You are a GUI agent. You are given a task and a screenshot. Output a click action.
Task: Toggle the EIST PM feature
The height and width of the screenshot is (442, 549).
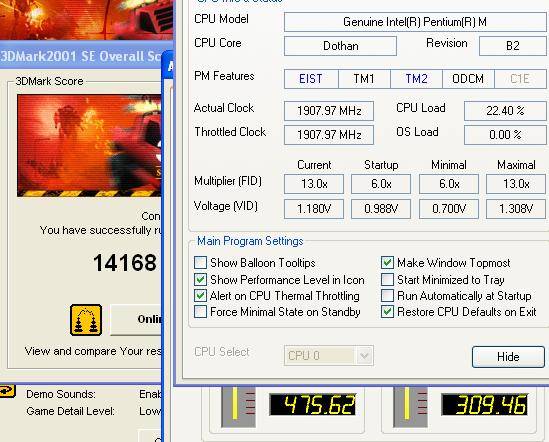[x=311, y=79]
